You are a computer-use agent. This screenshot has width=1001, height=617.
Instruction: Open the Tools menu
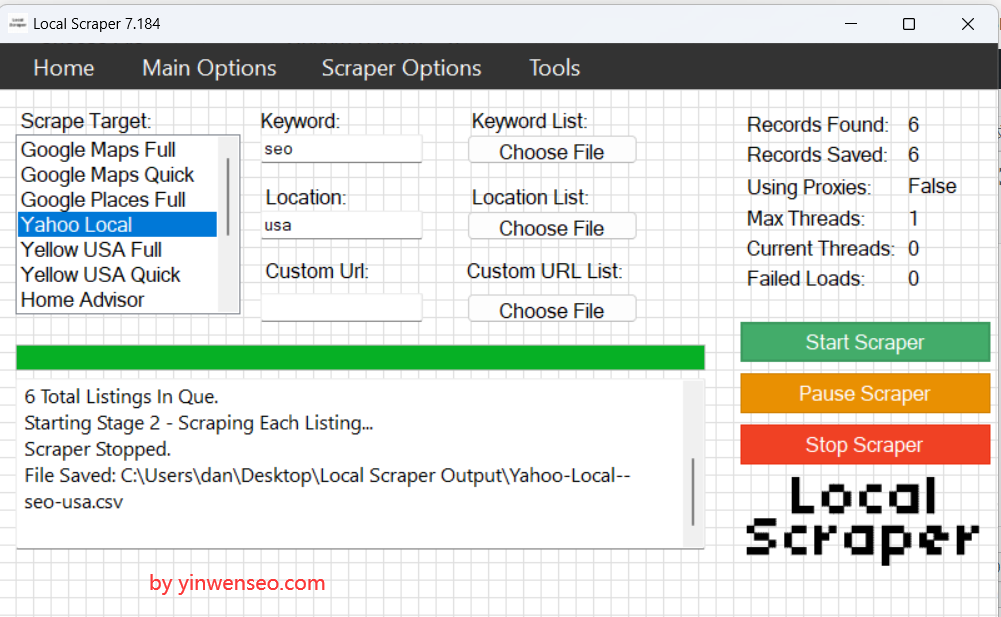(554, 68)
